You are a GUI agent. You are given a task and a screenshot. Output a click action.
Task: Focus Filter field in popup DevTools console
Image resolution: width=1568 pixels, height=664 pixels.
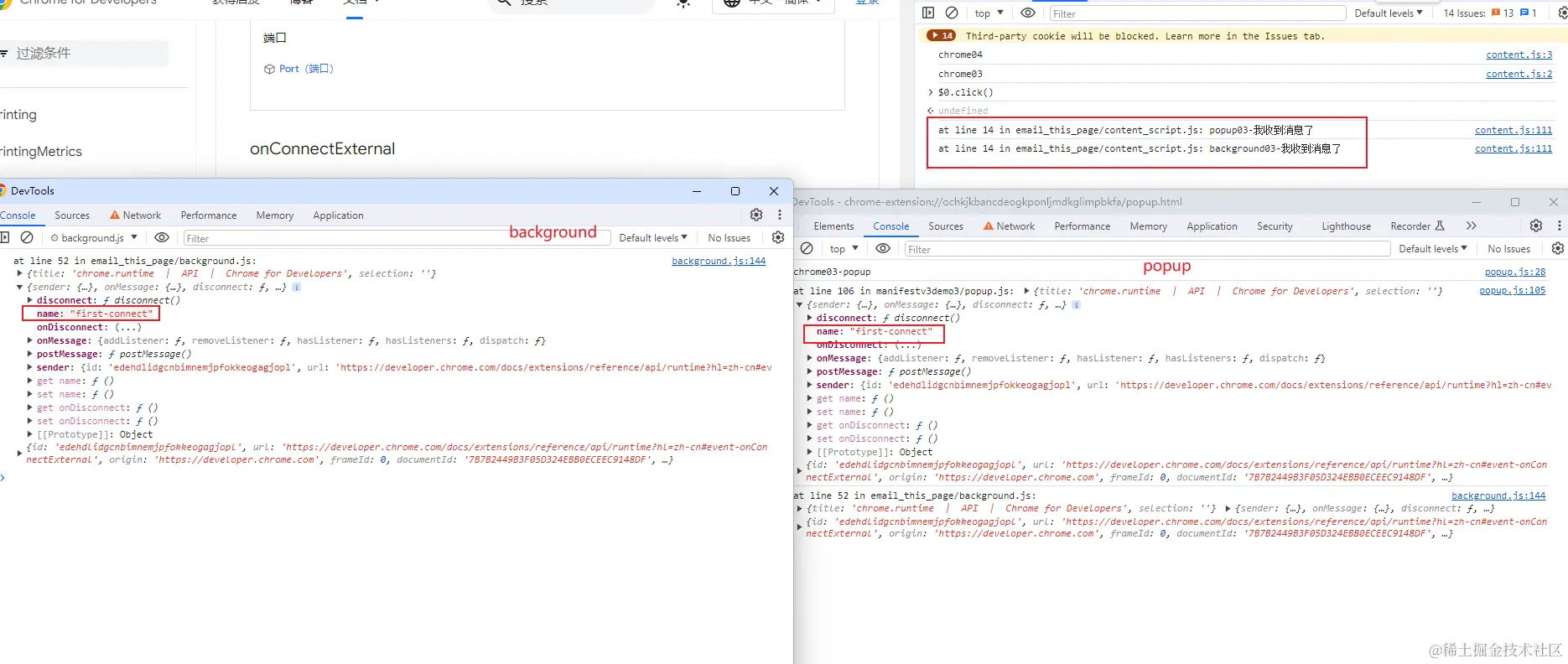point(1147,250)
